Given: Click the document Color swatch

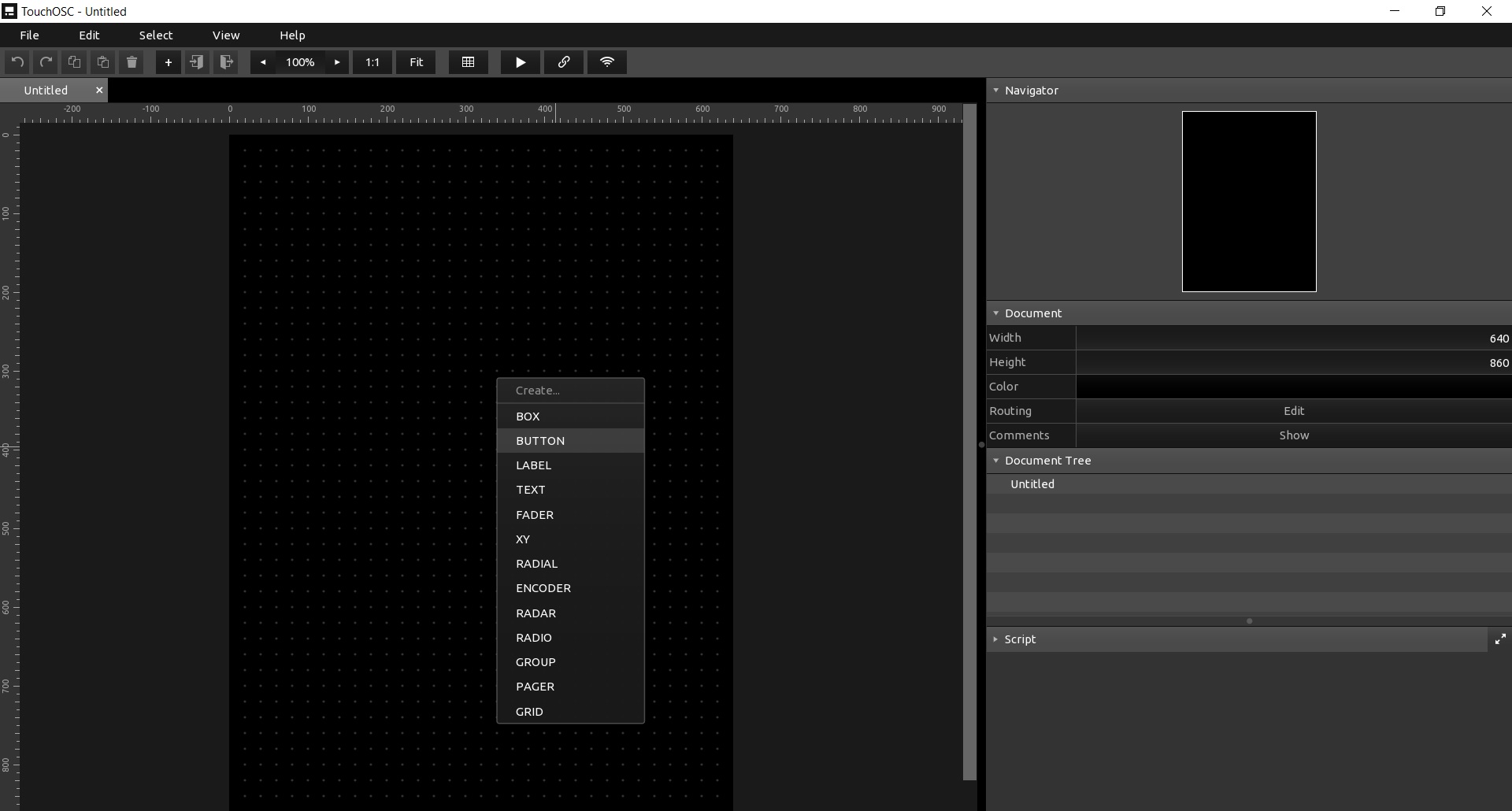Looking at the screenshot, I should pos(1294,387).
